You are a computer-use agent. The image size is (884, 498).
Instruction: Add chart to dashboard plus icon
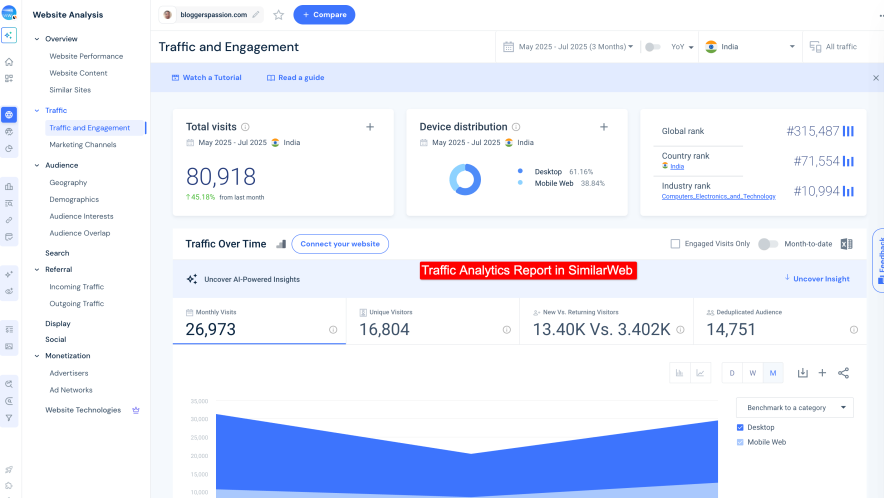pyautogui.click(x=823, y=373)
